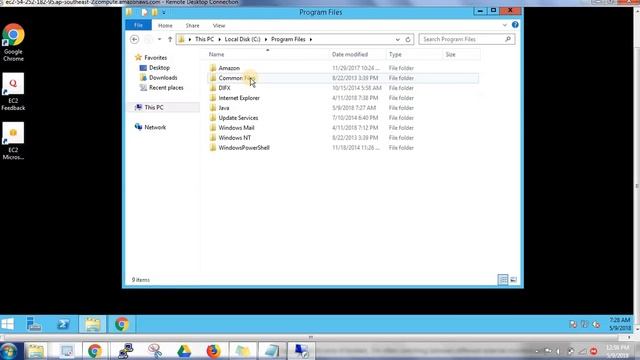Open Chrome on local taskbar
This screenshot has width=640, height=360.
point(95,351)
